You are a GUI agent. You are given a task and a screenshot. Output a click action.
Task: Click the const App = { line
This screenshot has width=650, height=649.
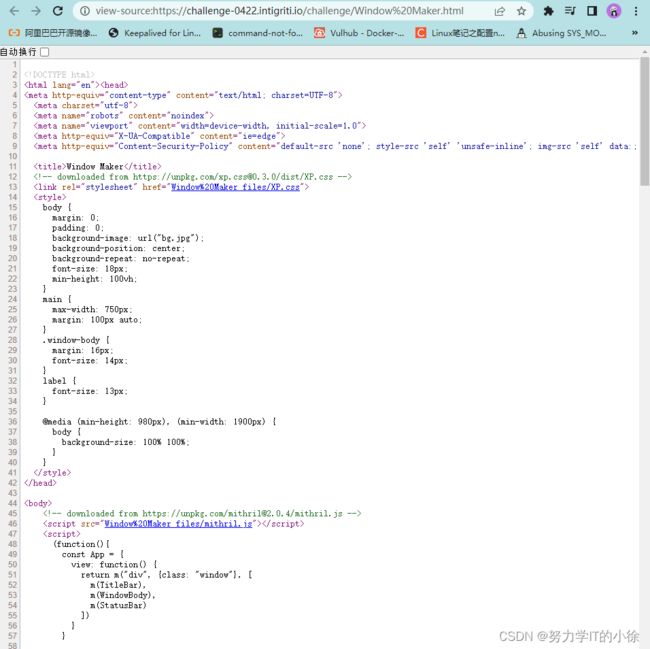pos(93,555)
